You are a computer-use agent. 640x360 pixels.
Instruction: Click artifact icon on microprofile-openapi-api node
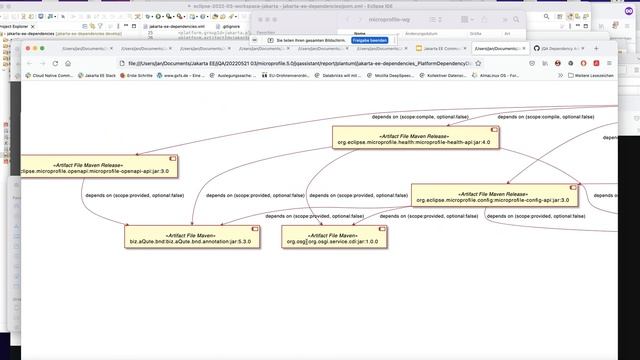tap(173, 158)
